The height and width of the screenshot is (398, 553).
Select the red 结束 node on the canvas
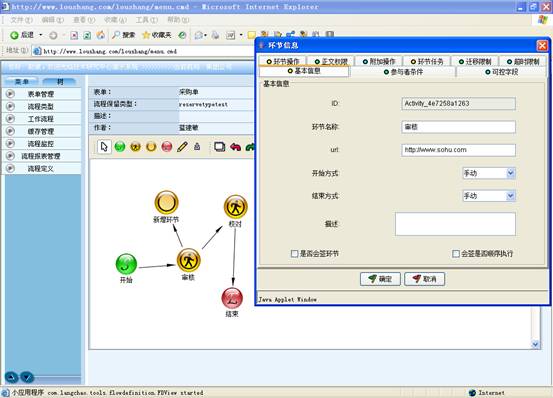[232, 298]
